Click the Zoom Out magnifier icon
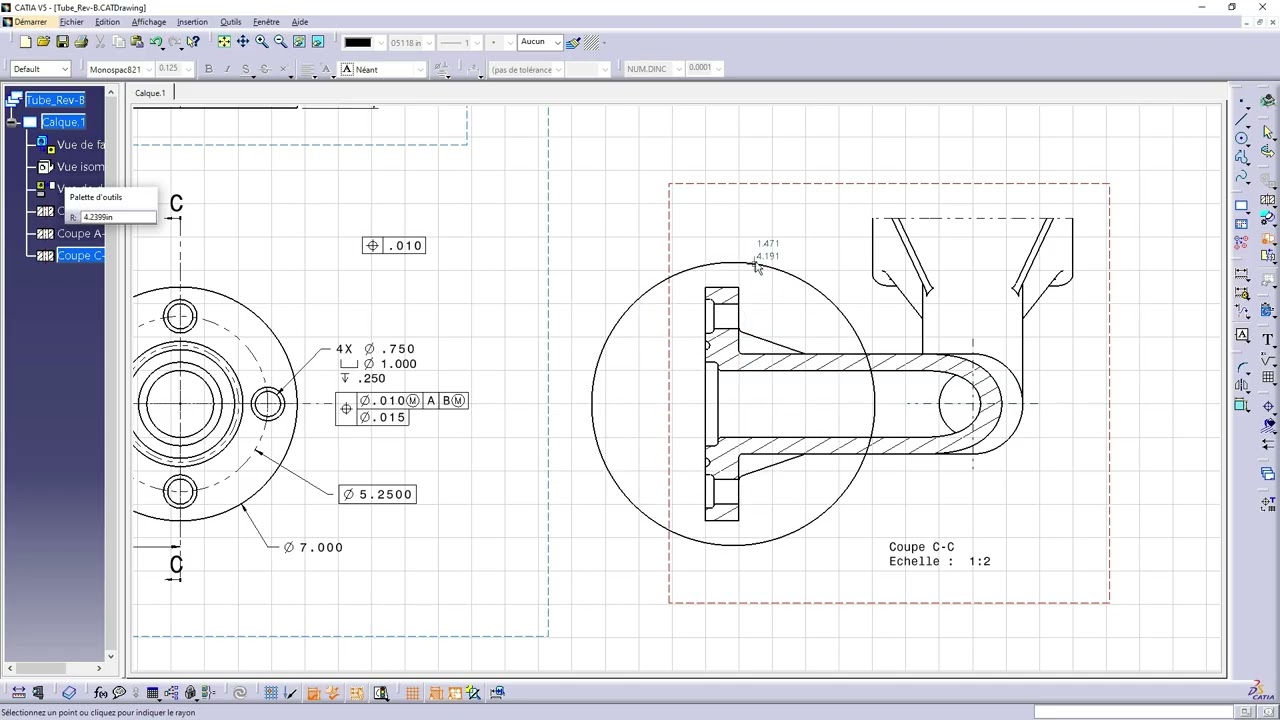Viewport: 1280px width, 720px height. tap(280, 42)
